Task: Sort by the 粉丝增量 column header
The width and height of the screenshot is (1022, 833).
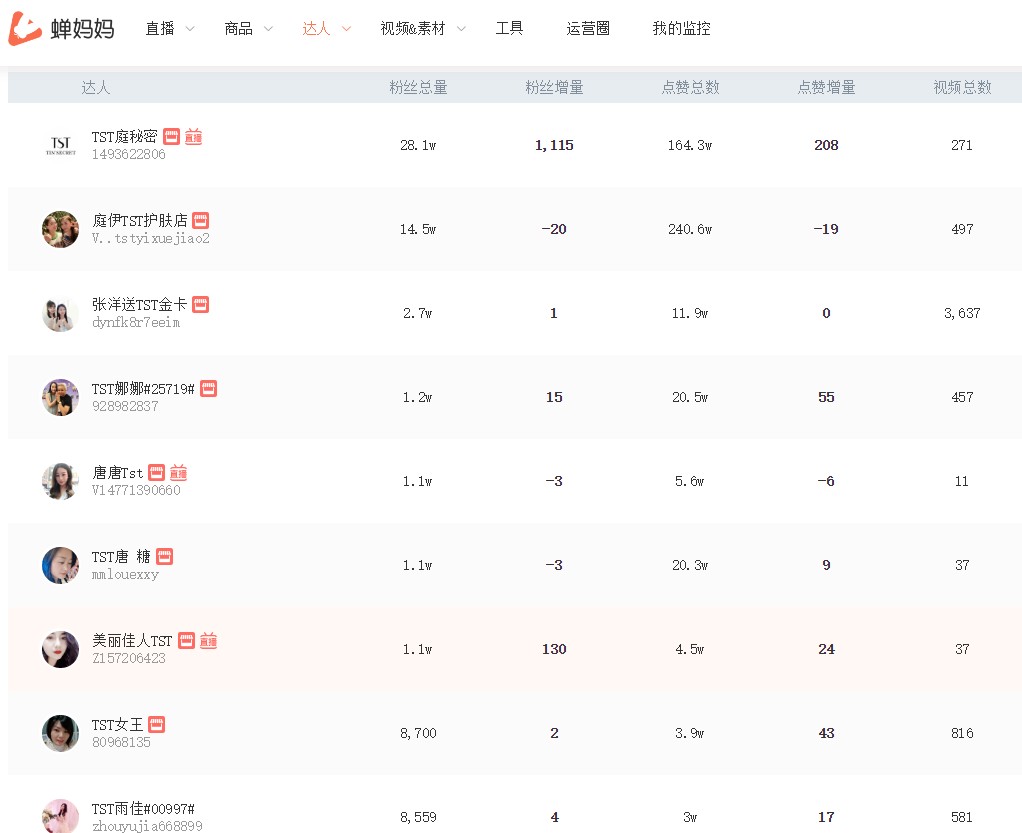Action: coord(555,87)
